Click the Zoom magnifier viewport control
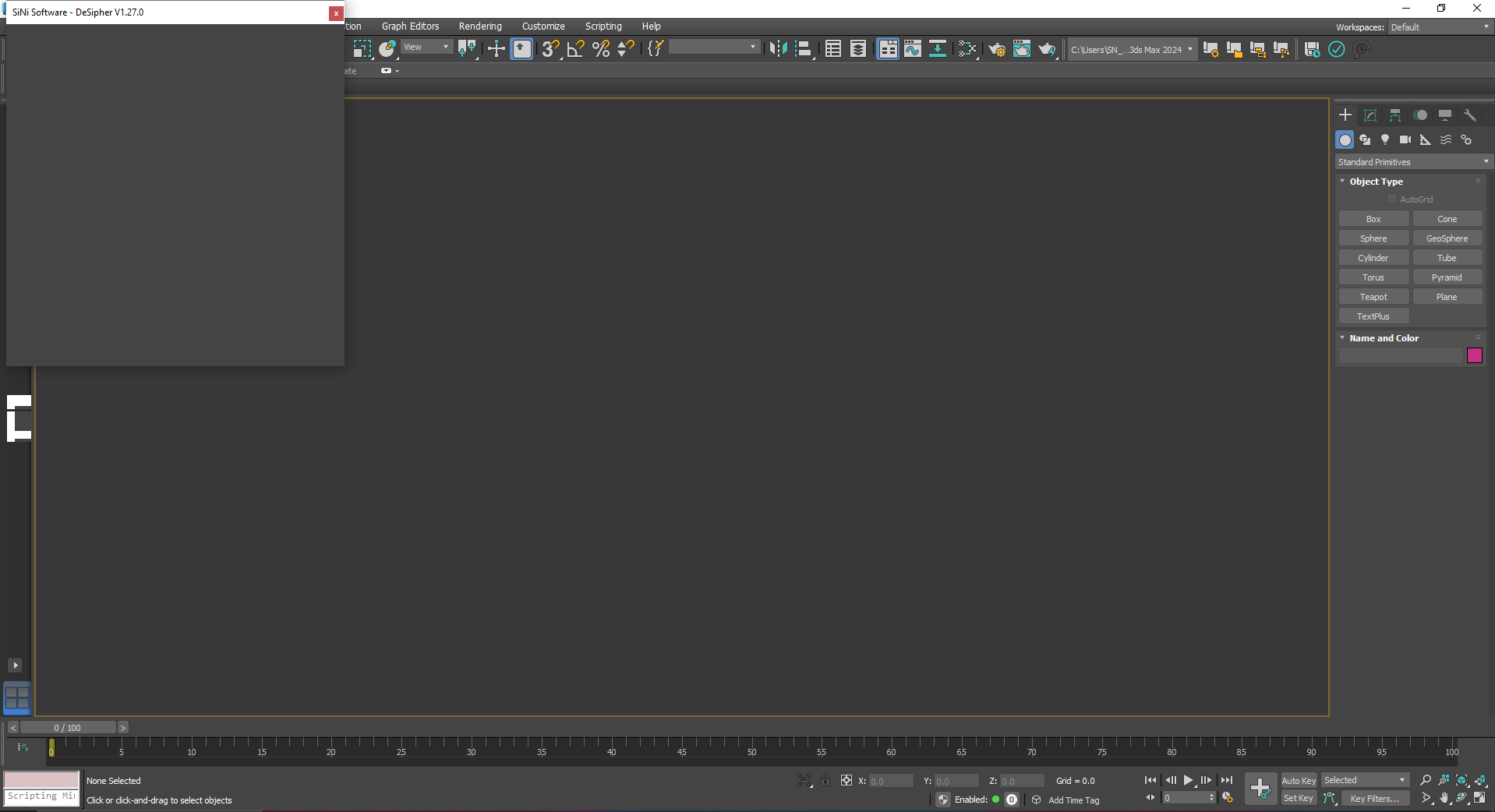This screenshot has width=1495, height=812. 1426,780
